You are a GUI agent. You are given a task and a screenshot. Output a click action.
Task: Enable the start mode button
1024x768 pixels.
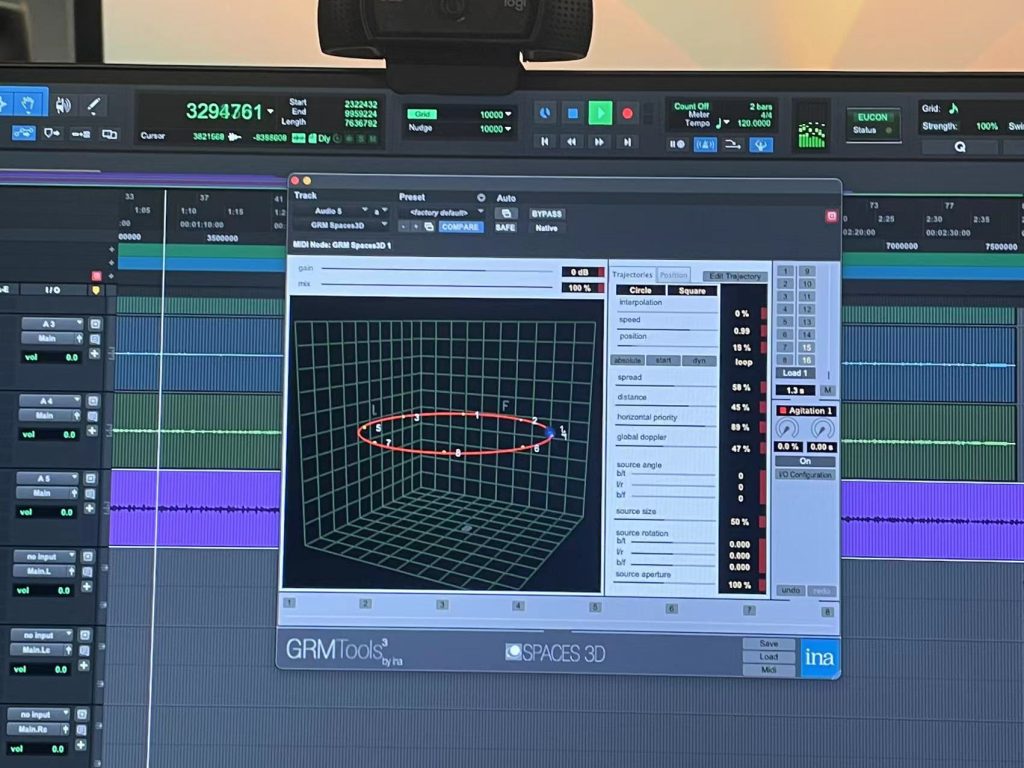663,360
